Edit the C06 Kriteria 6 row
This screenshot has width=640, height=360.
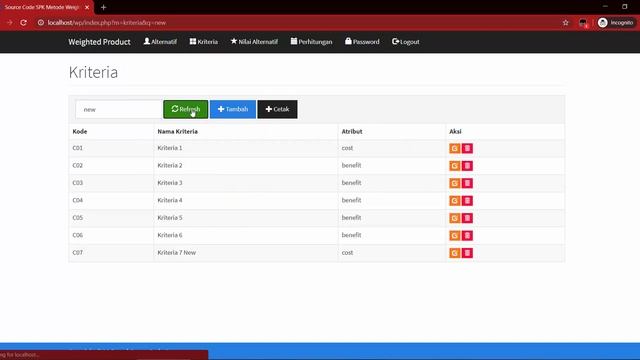[x=454, y=236]
